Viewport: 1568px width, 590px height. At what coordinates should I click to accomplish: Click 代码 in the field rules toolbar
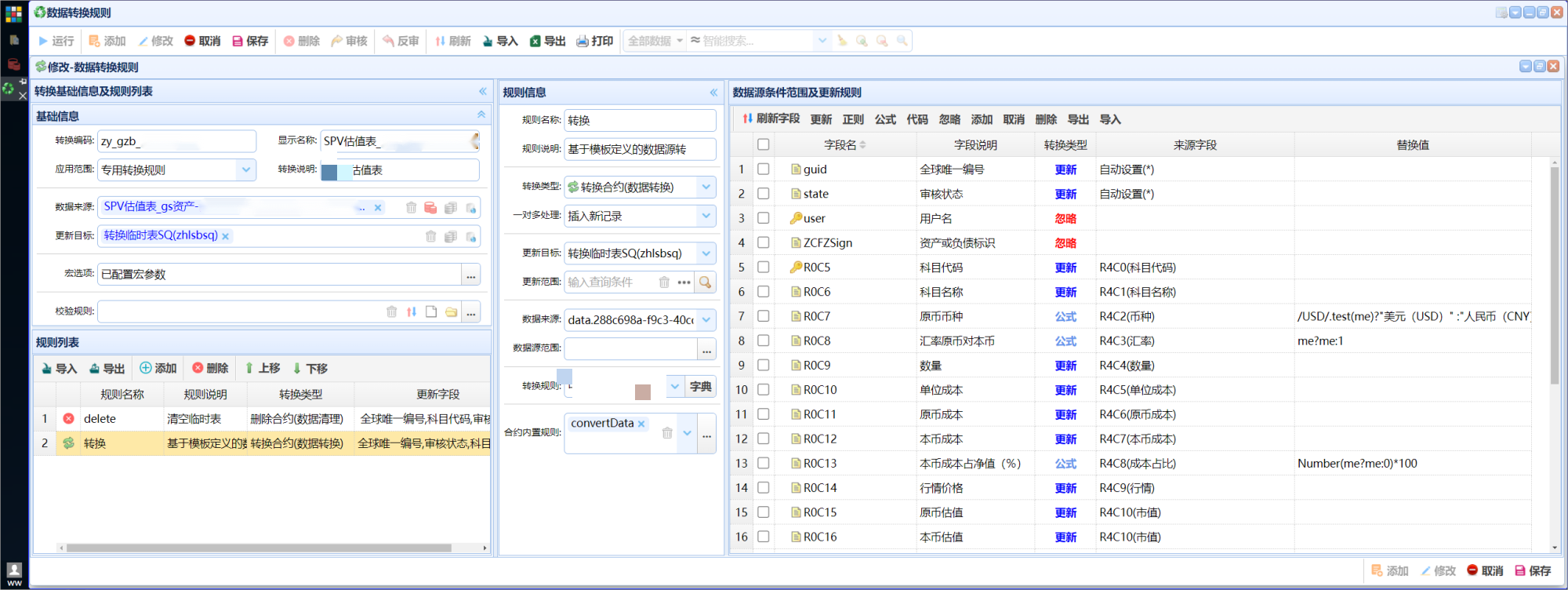click(917, 119)
